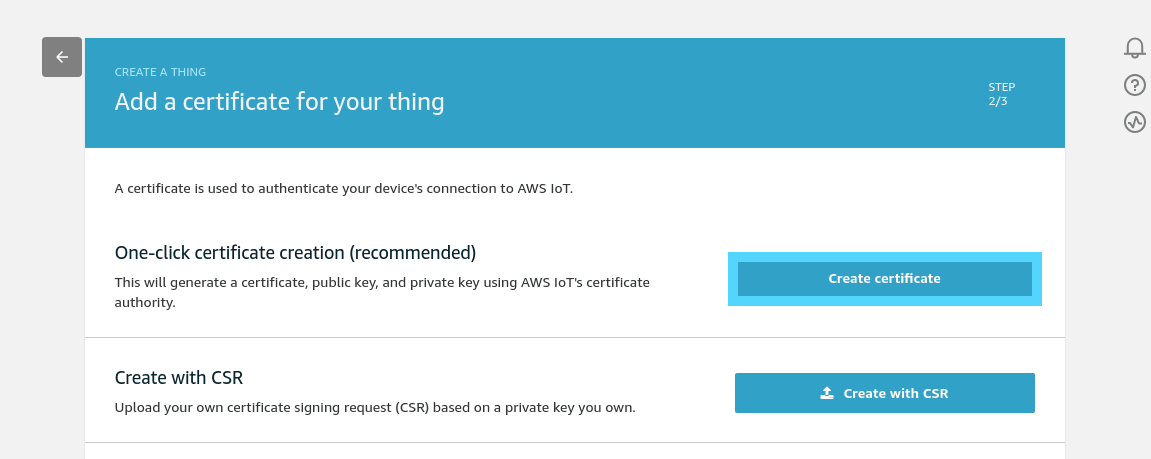The height and width of the screenshot is (459, 1151).
Task: Click the divider line below the CSR section
Action: pos(574,442)
